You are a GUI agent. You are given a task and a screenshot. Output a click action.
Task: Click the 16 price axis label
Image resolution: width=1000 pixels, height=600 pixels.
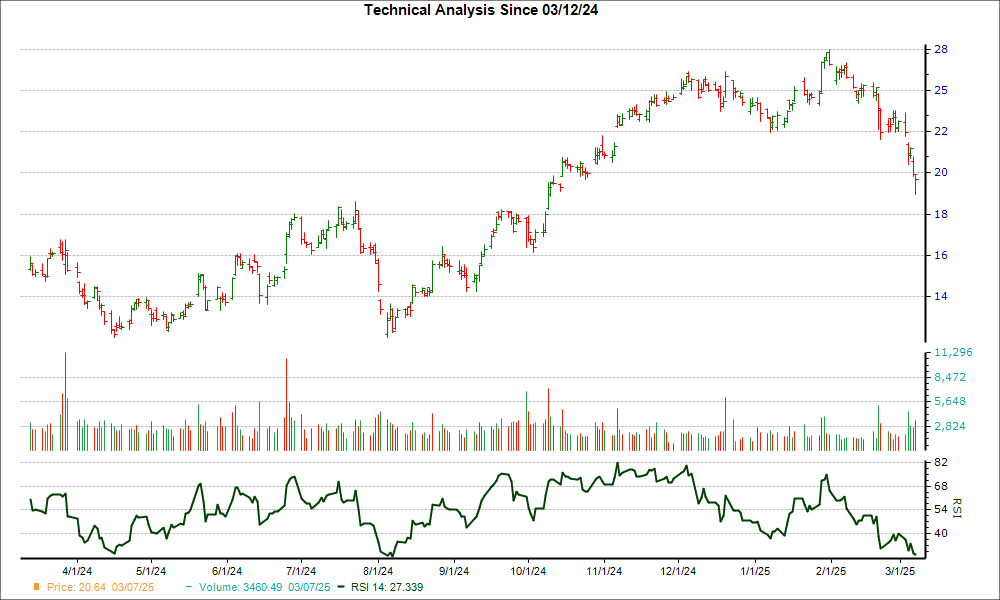941,256
